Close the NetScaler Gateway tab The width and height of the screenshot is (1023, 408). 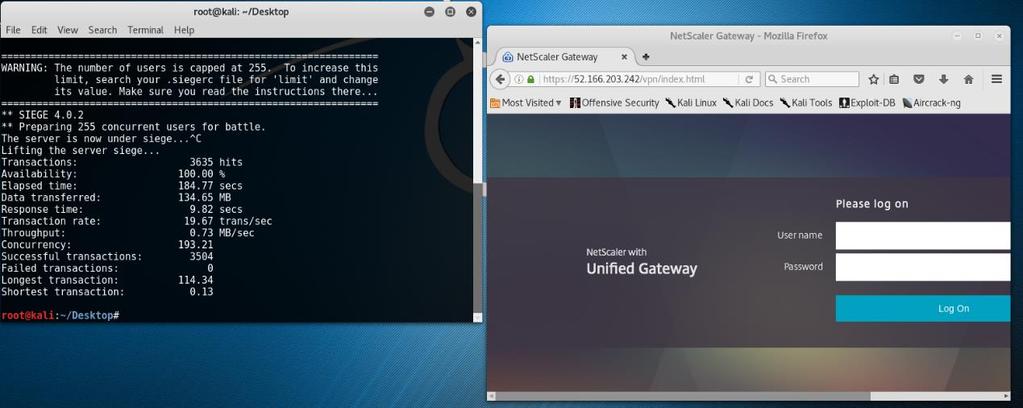click(624, 57)
